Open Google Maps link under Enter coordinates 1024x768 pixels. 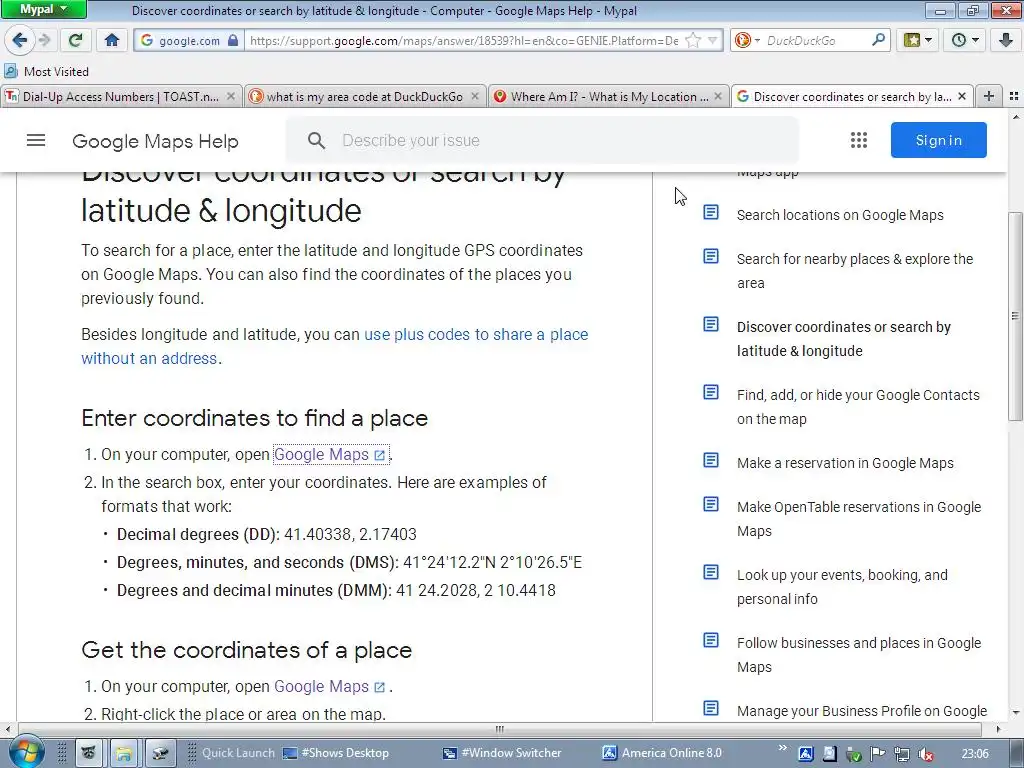coord(330,455)
